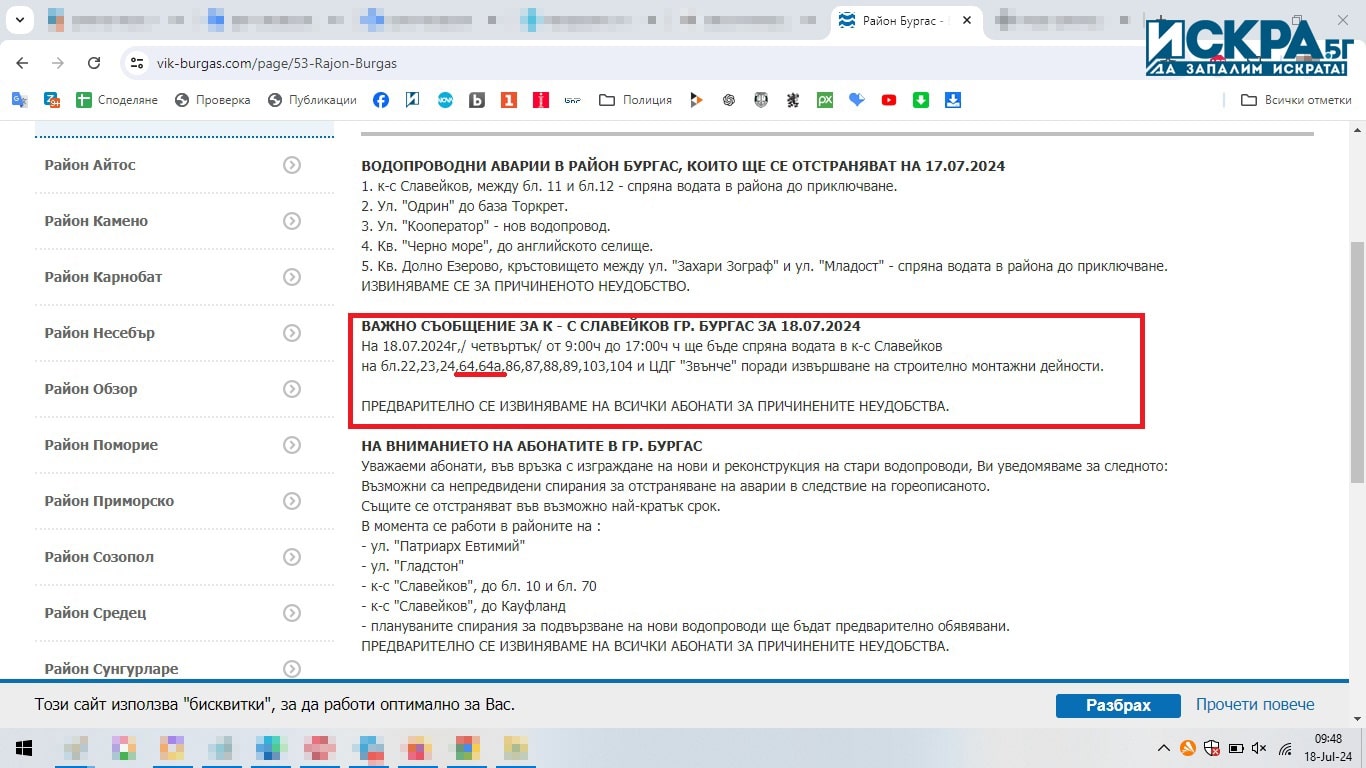Image resolution: width=1366 pixels, height=768 pixels.
Task: Open the Всички отметки bookmarks folder
Action: point(1296,100)
